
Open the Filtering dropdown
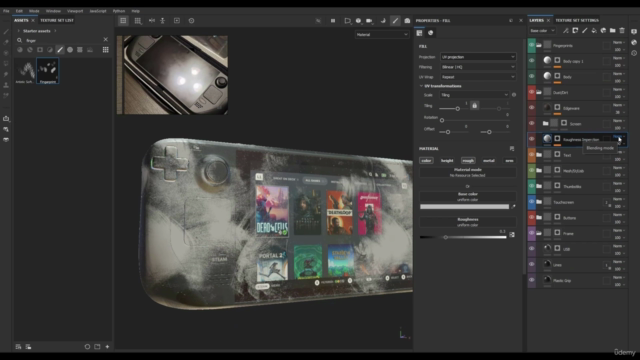[x=478, y=67]
